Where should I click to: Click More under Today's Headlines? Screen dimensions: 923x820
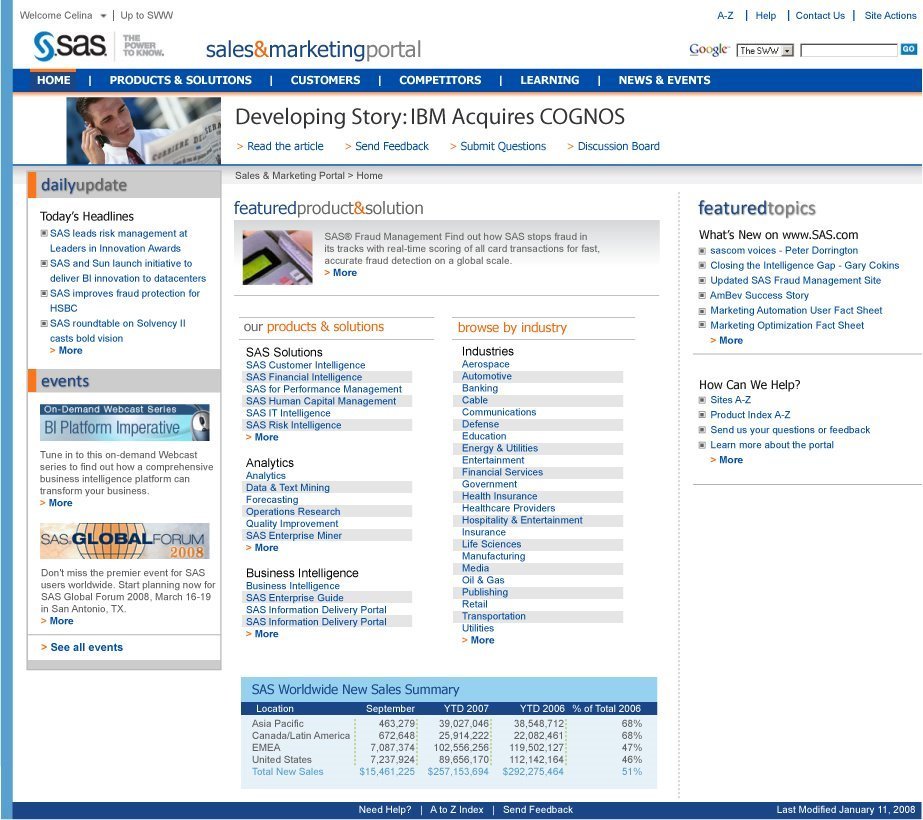tap(70, 350)
